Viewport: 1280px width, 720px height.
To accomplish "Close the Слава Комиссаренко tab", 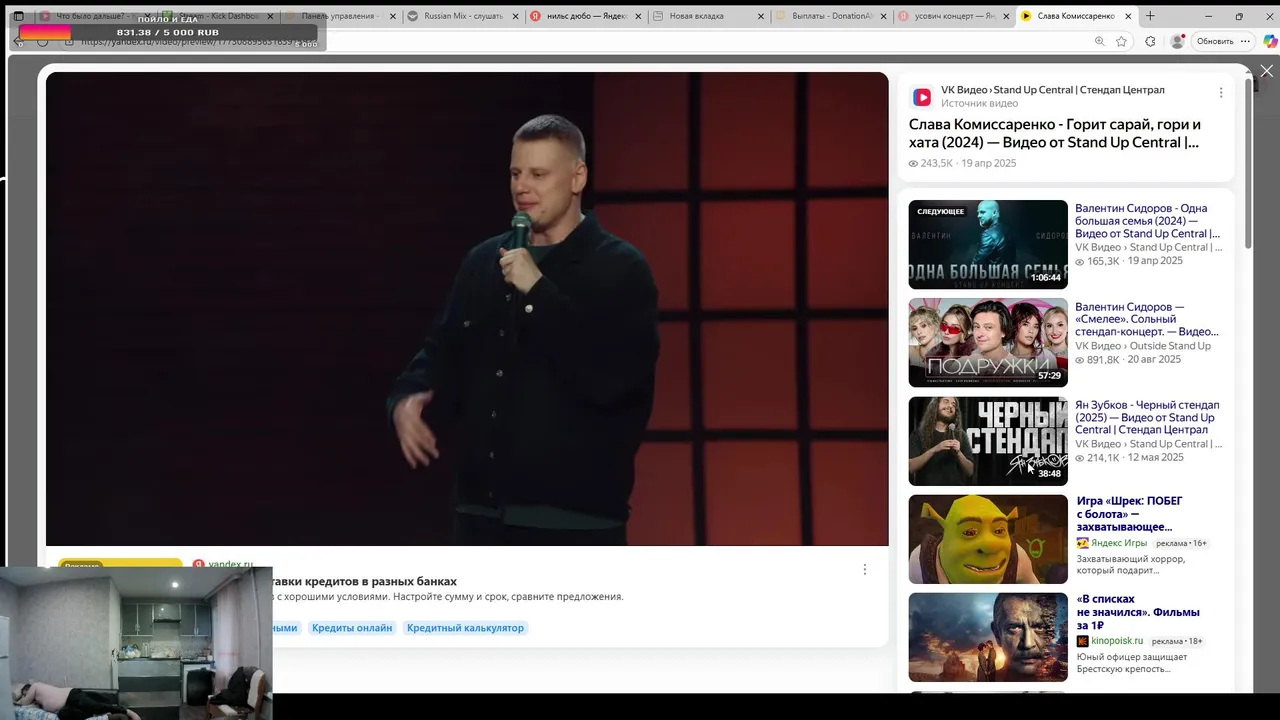I will [x=1129, y=16].
